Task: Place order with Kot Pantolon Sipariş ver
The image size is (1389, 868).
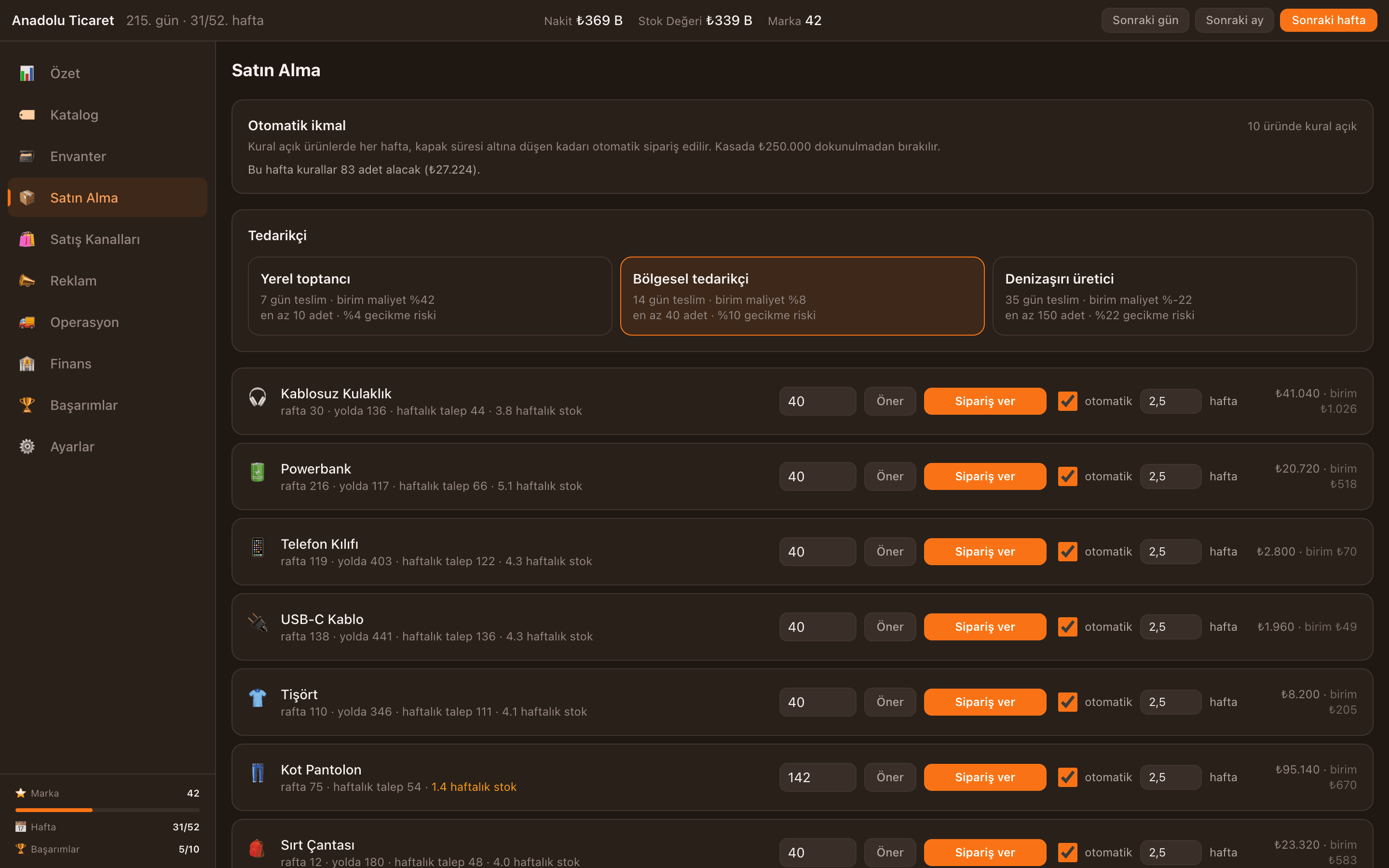Action: click(985, 777)
